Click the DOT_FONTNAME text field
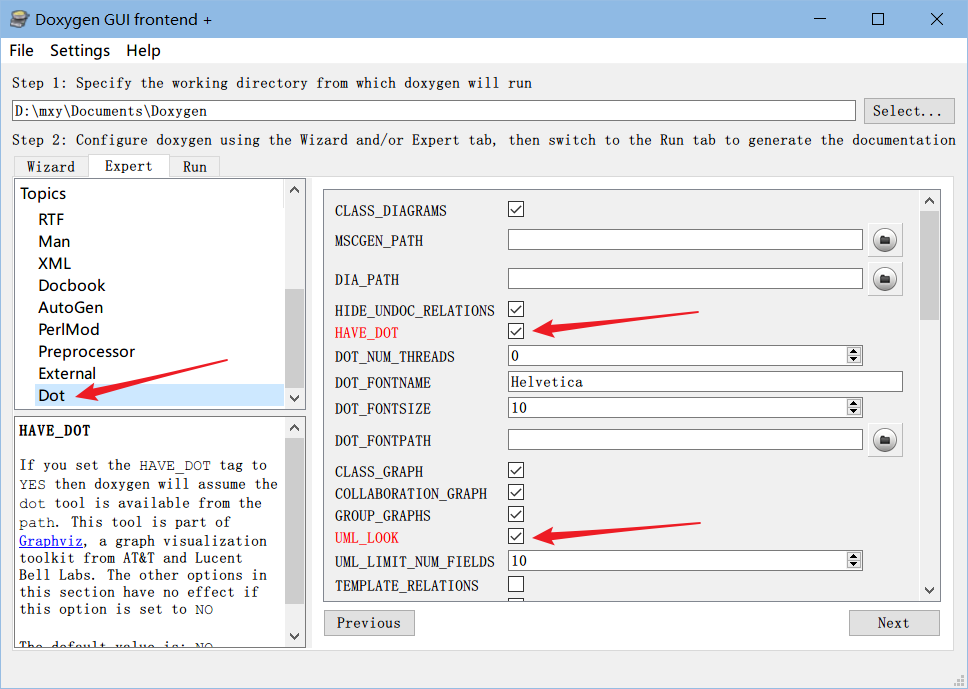 click(704, 382)
